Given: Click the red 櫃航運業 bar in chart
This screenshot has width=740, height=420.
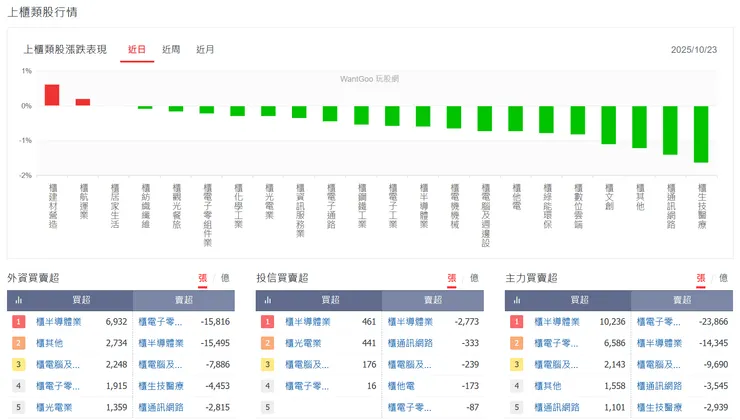Looking at the screenshot, I should pos(83,102).
